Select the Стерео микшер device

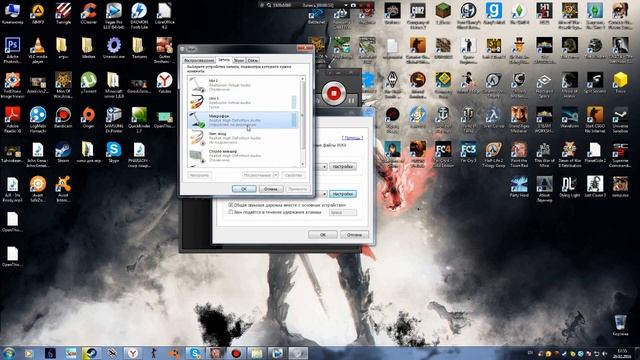point(243,156)
